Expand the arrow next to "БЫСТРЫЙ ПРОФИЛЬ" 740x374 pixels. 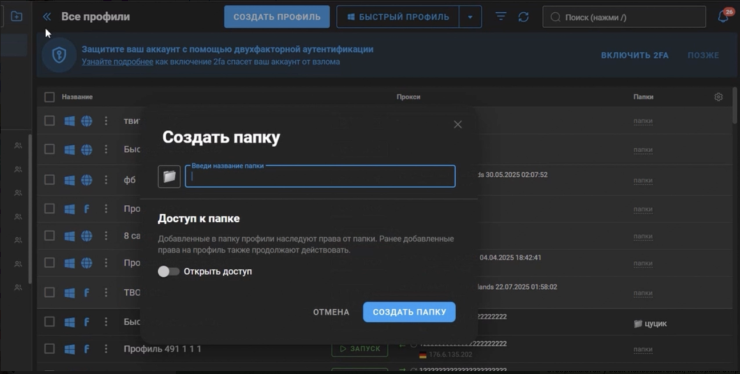(x=470, y=17)
